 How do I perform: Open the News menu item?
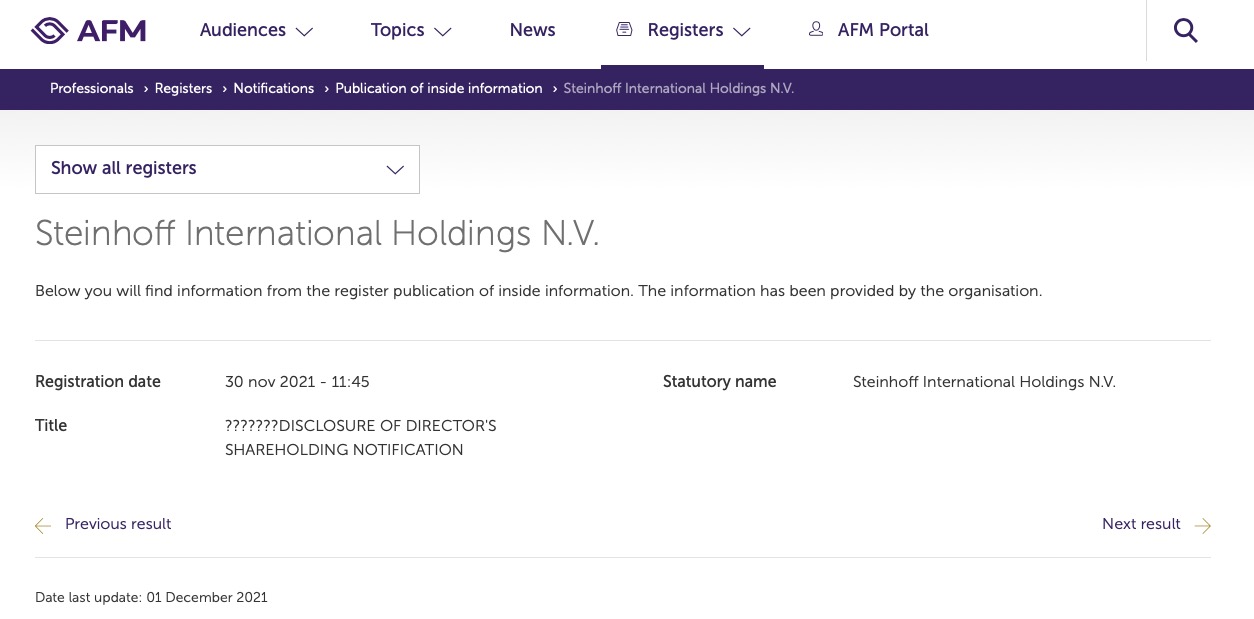(x=532, y=30)
